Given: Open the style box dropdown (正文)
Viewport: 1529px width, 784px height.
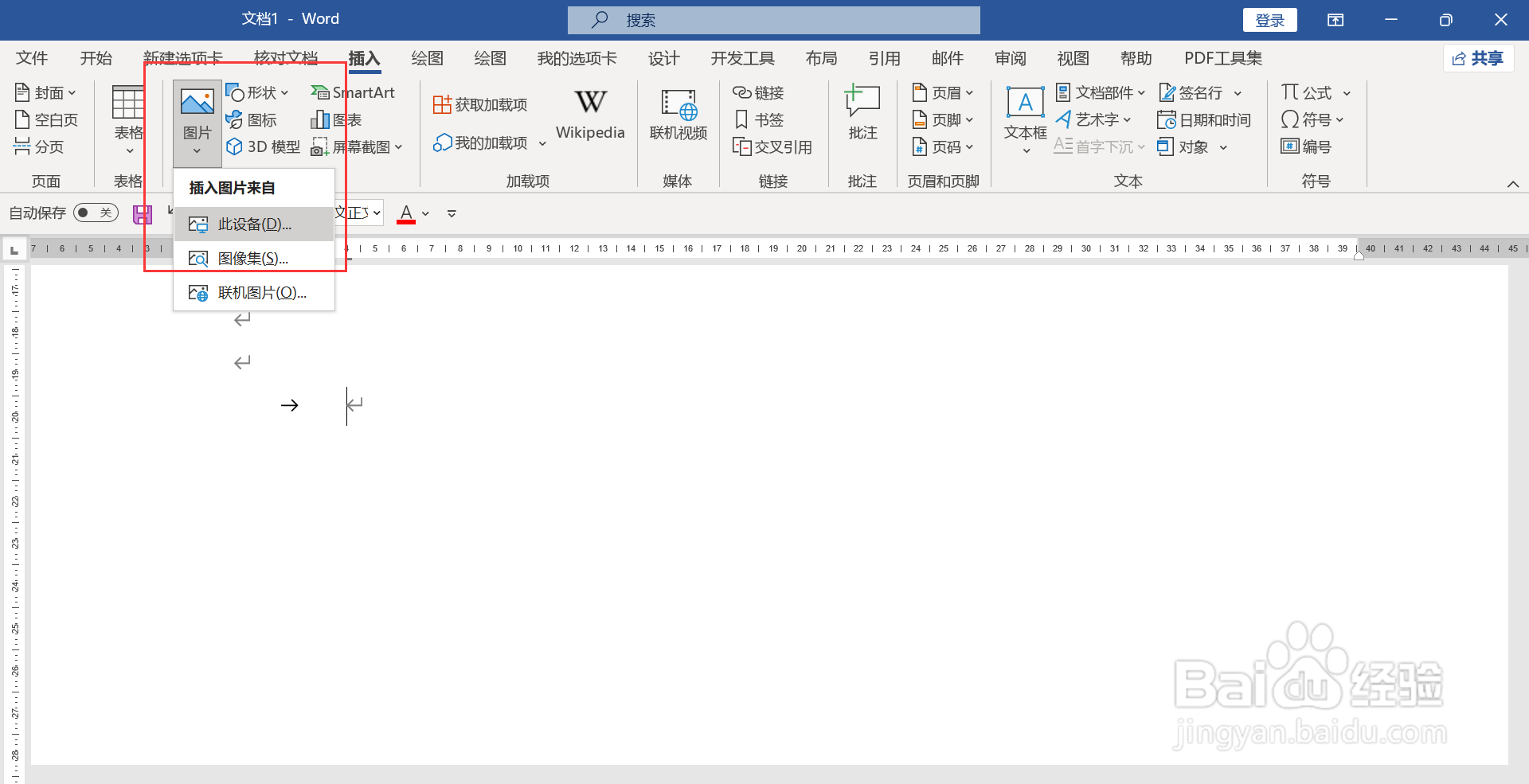Looking at the screenshot, I should tap(377, 213).
